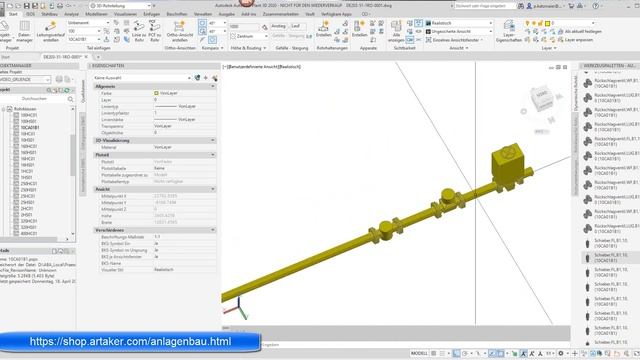Open 3D-Rohrleitung workspace dropdown
The image size is (640, 360).
point(120,6)
